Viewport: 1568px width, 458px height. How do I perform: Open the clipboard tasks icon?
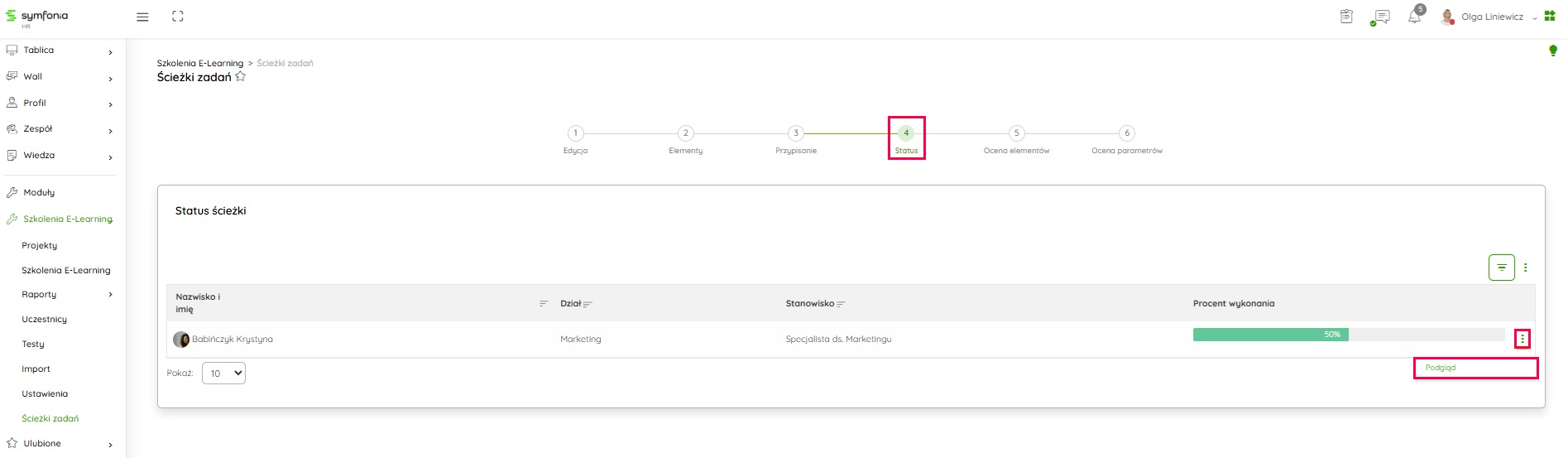(1346, 17)
